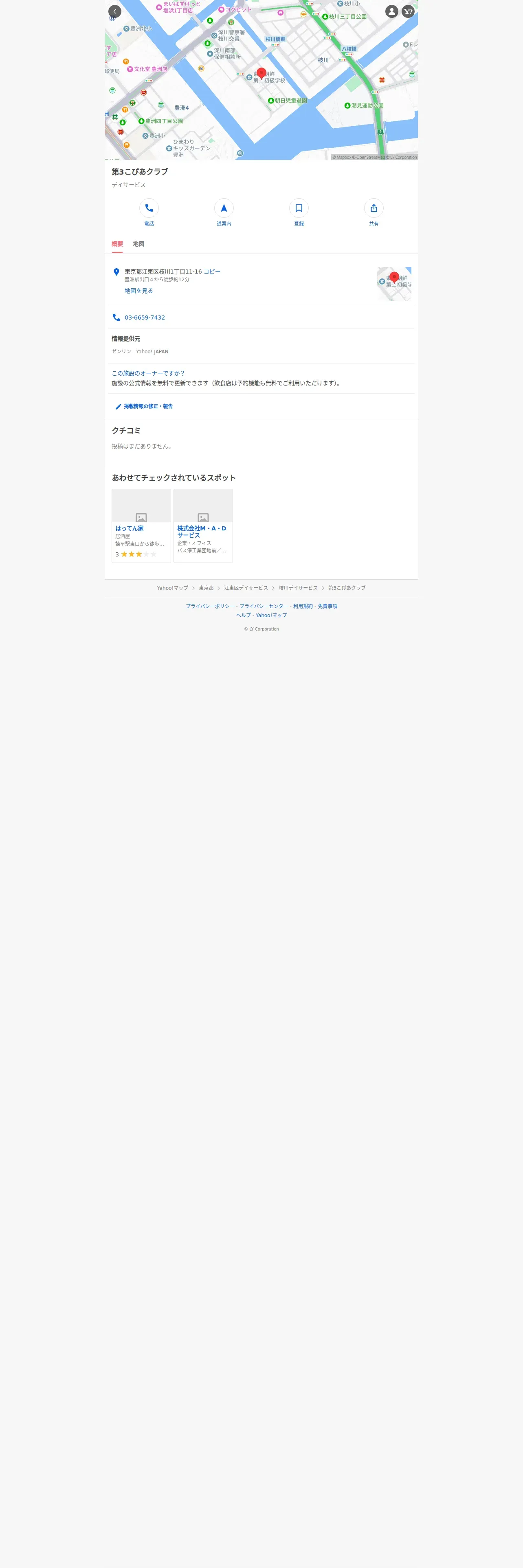Copy address with コピー link

212,272
